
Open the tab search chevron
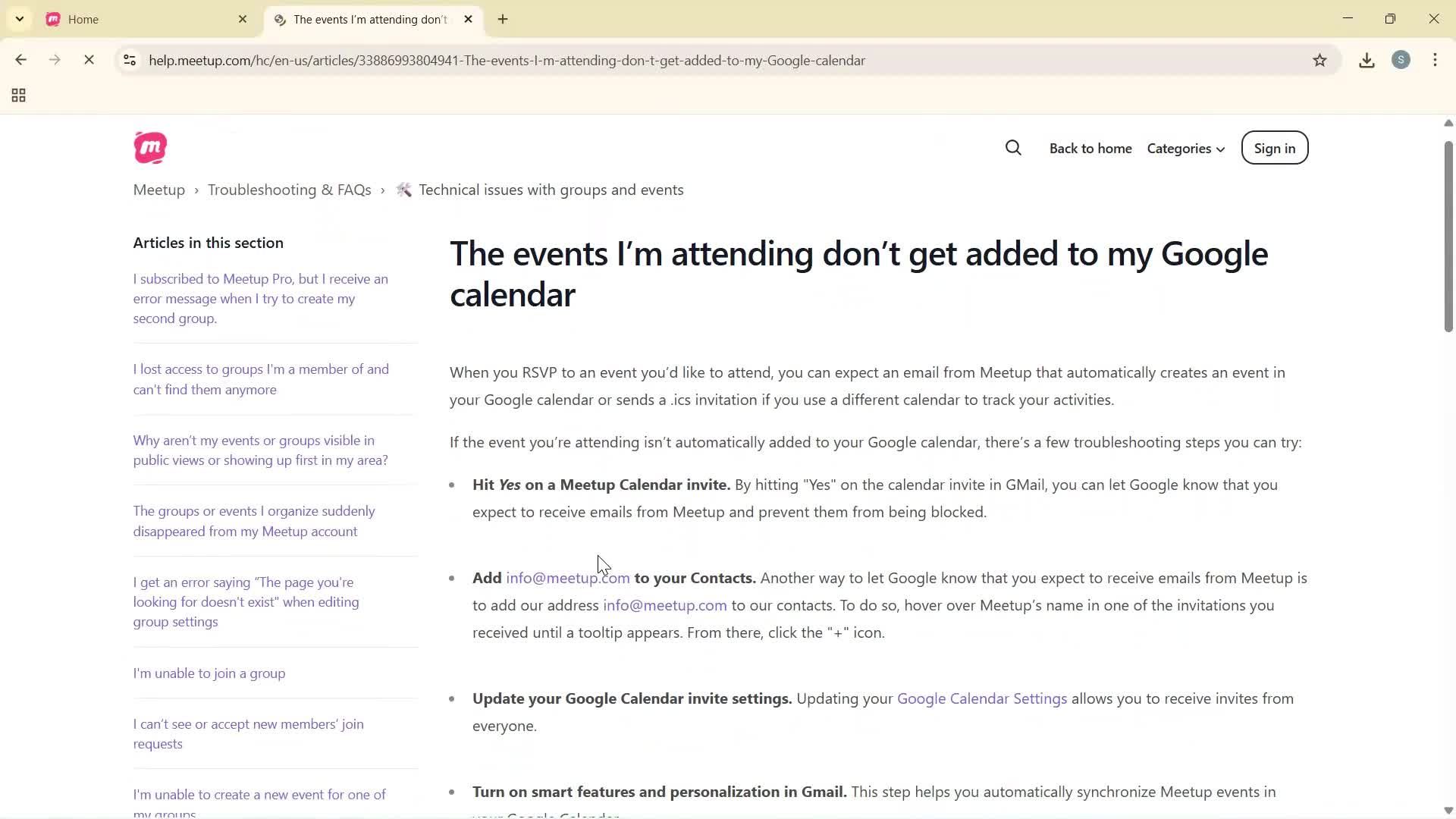(x=19, y=19)
